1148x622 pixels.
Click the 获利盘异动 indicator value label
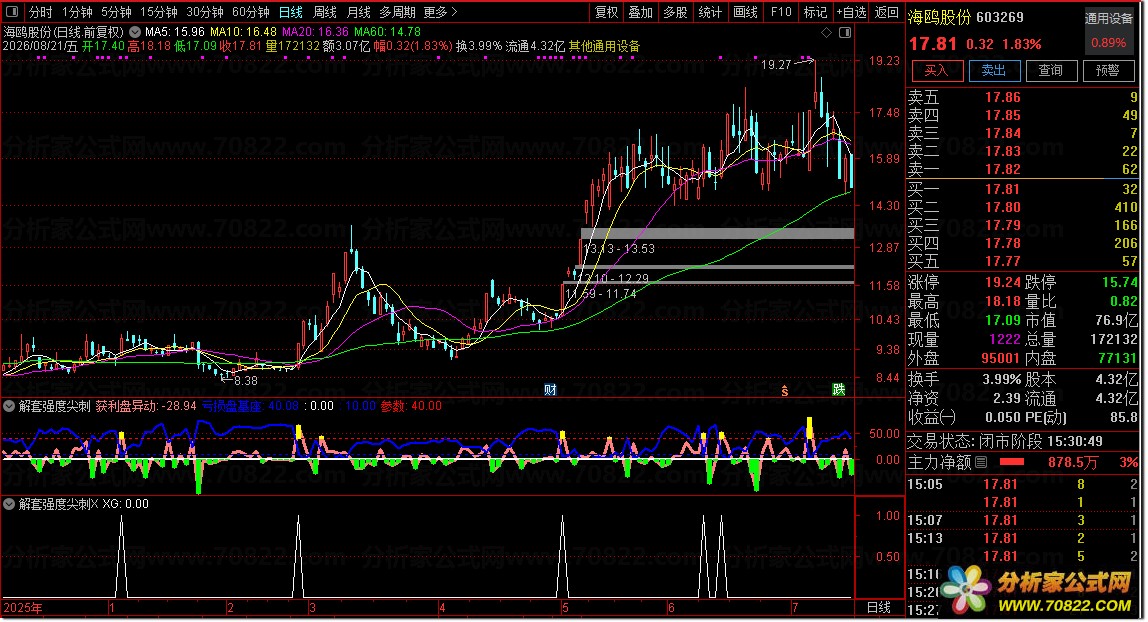click(x=146, y=406)
